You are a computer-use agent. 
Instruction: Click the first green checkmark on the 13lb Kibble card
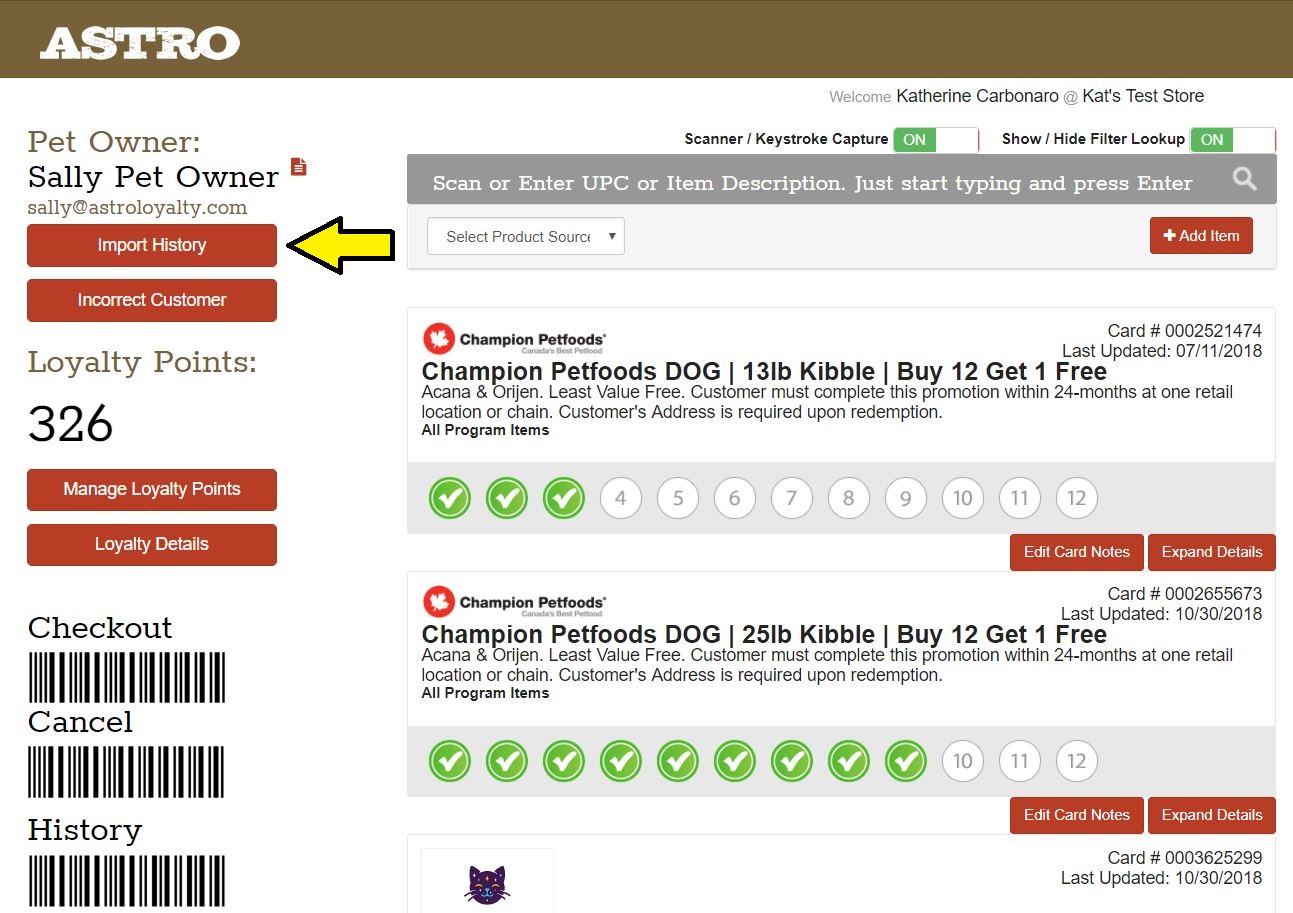click(450, 498)
